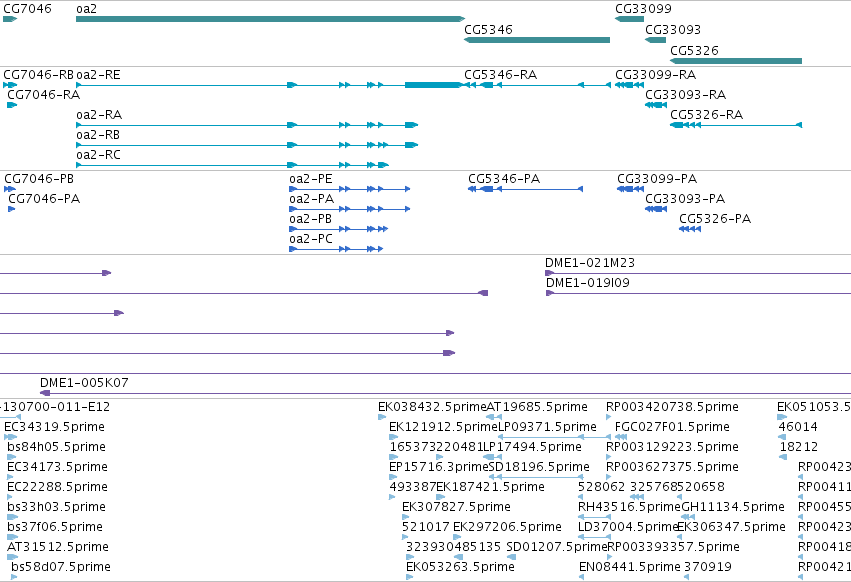Click EST LD37004.5prime
This screenshot has width=851, height=582.
[628, 527]
